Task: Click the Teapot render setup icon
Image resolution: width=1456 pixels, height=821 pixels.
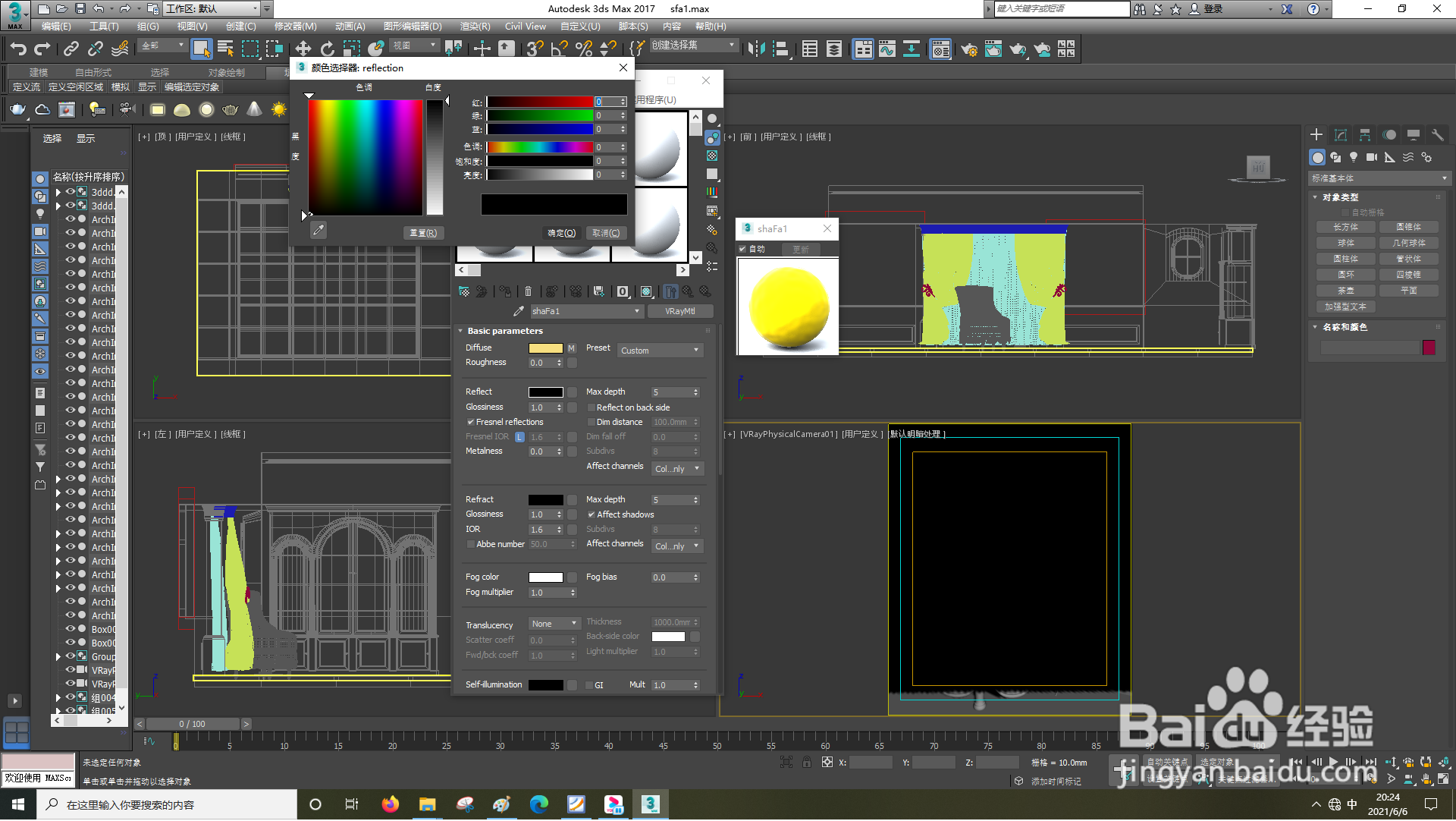Action: [x=968, y=50]
